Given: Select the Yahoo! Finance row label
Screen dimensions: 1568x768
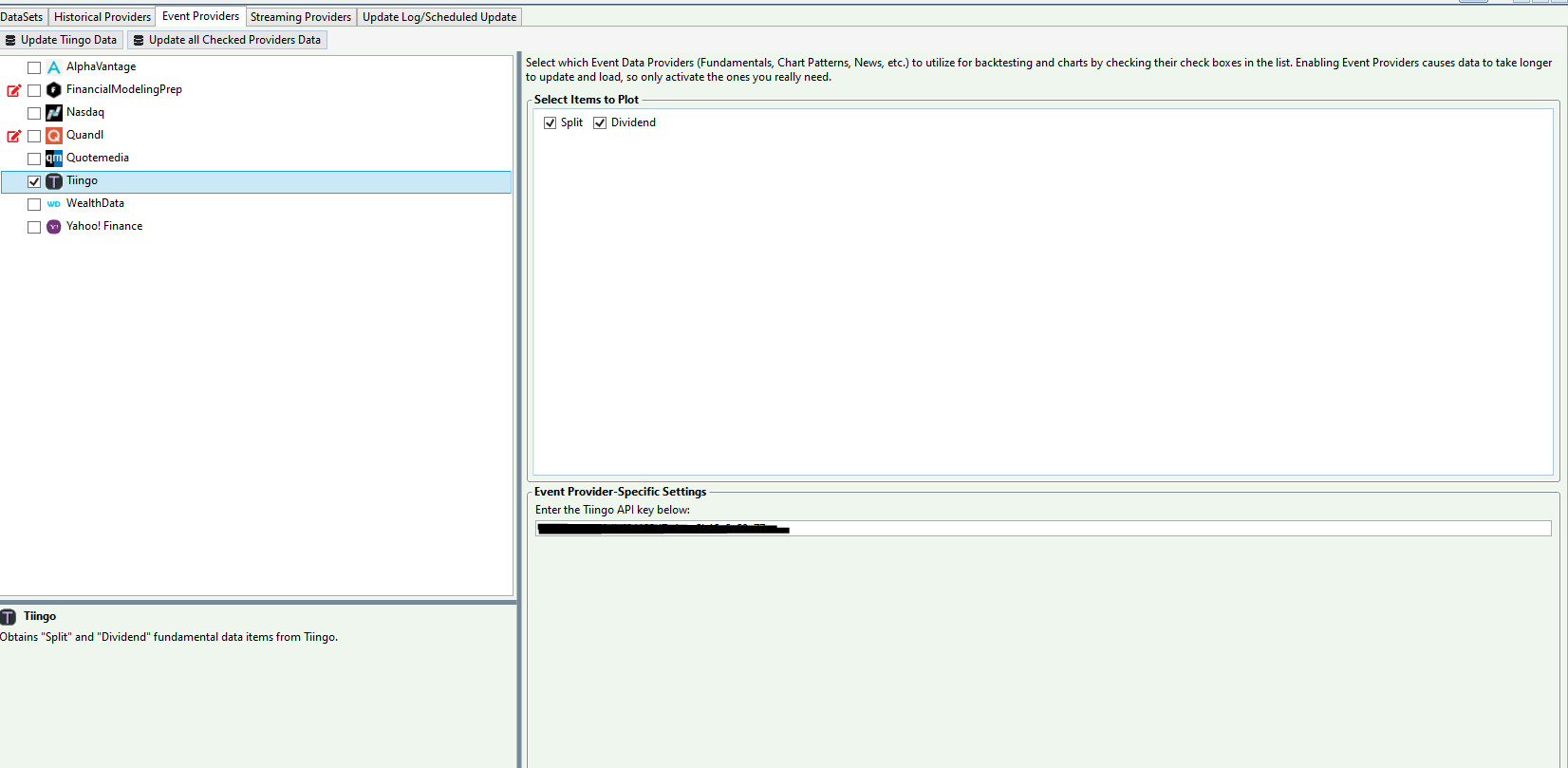Looking at the screenshot, I should pyautogui.click(x=104, y=226).
